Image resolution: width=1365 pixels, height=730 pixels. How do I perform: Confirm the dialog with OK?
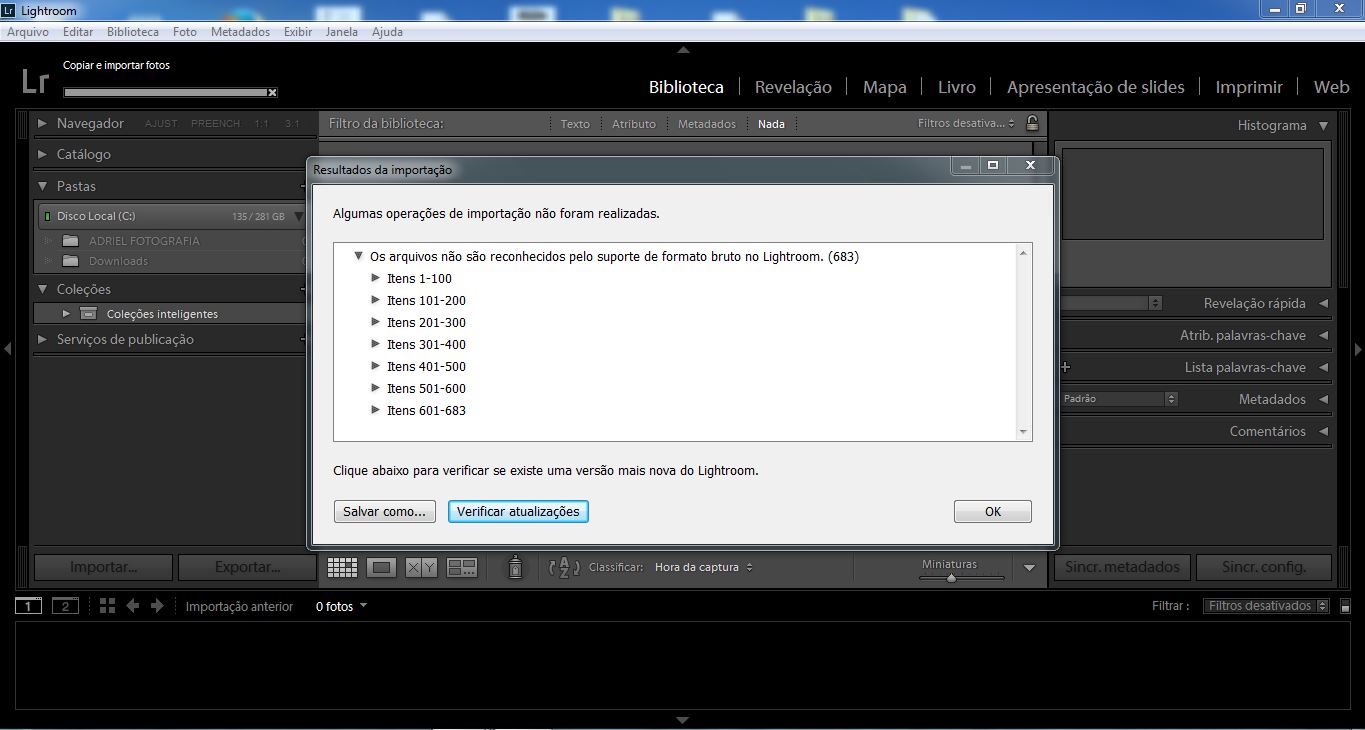[x=993, y=511]
